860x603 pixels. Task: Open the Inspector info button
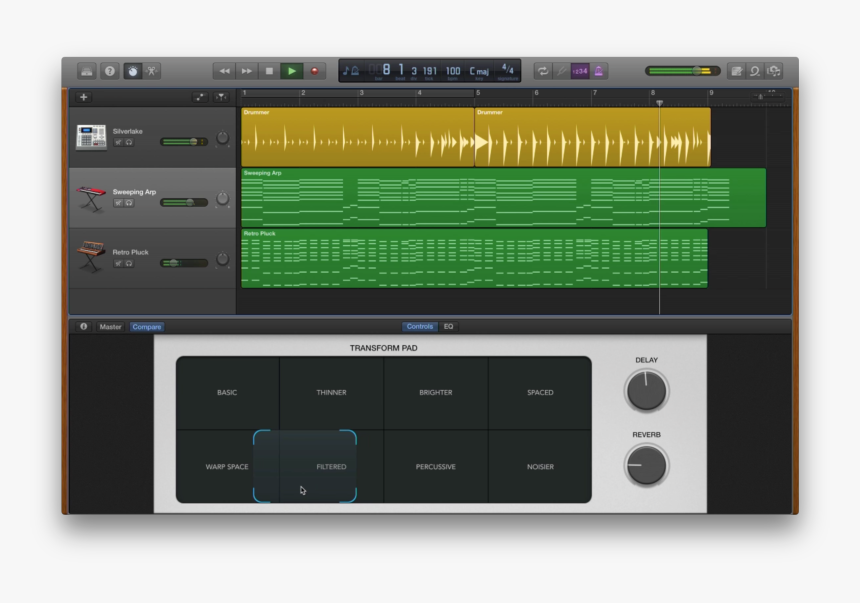click(83, 326)
